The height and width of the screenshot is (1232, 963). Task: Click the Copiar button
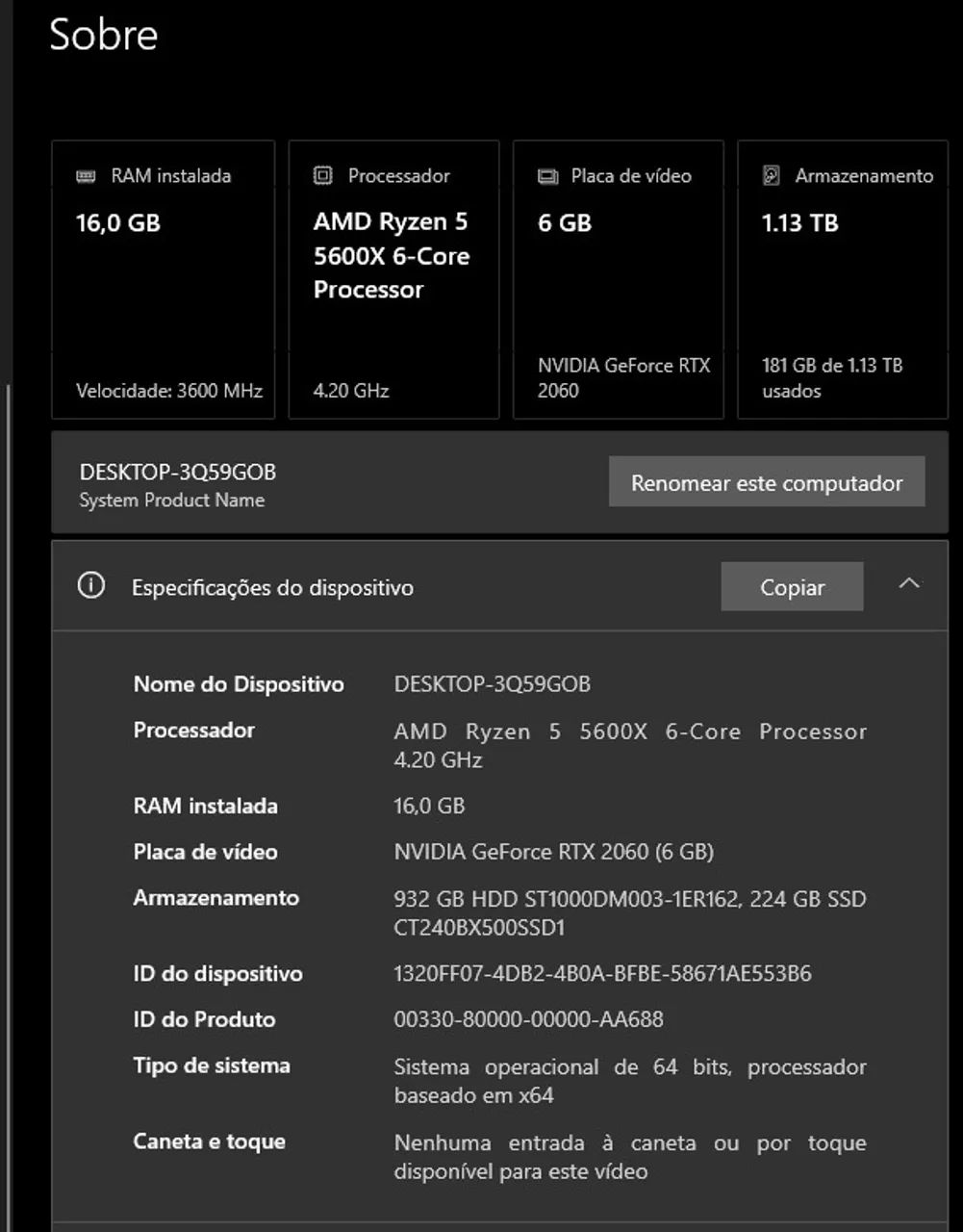coord(792,587)
